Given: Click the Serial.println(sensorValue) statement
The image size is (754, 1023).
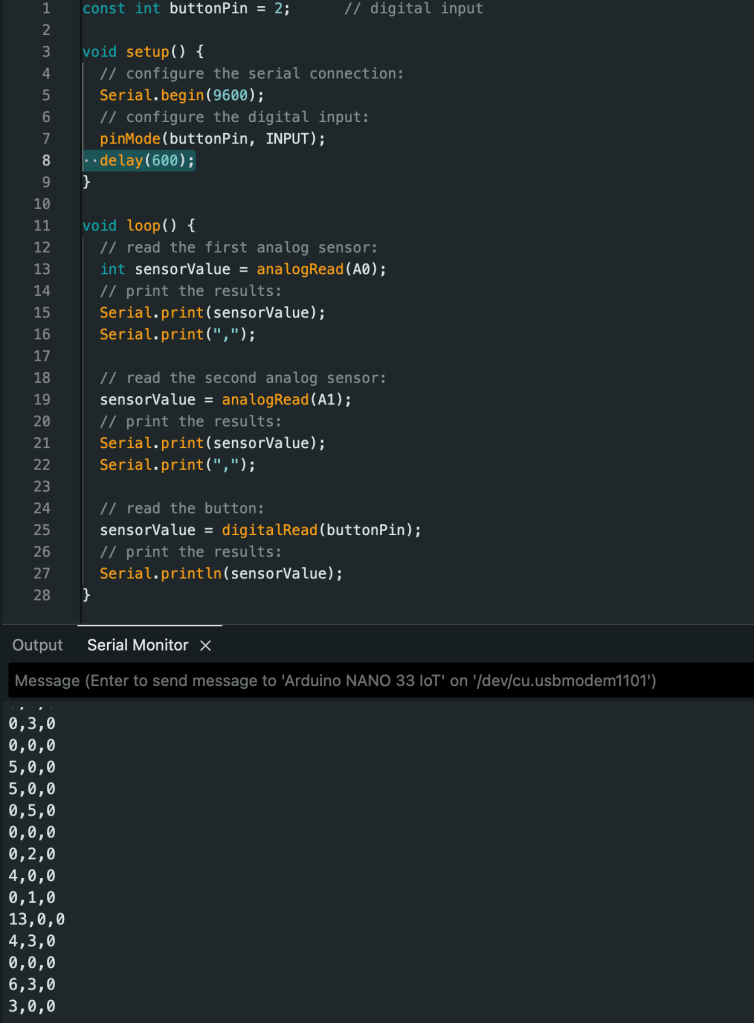Looking at the screenshot, I should pyautogui.click(x=221, y=573).
